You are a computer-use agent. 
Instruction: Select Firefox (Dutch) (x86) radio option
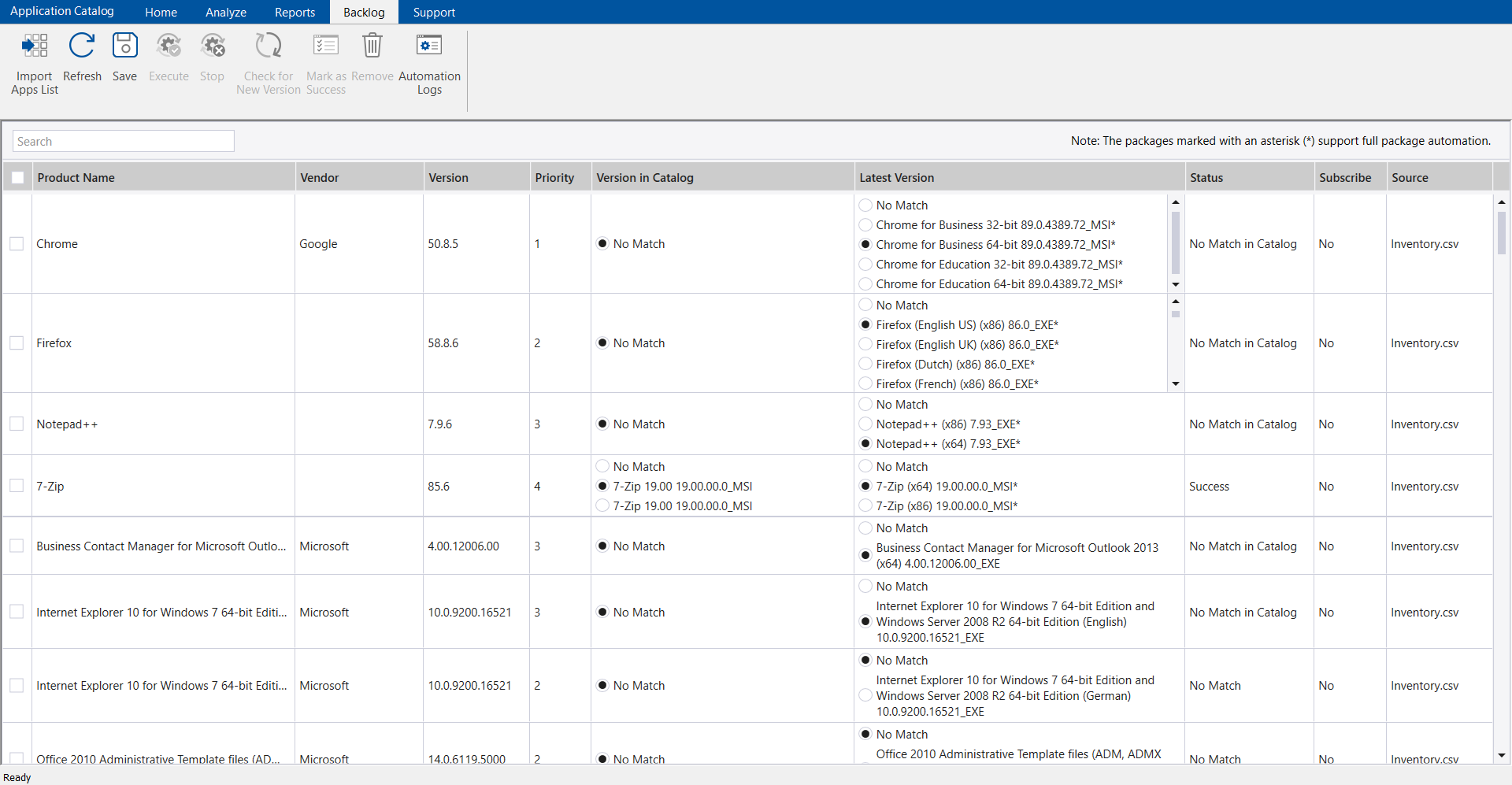pos(865,364)
